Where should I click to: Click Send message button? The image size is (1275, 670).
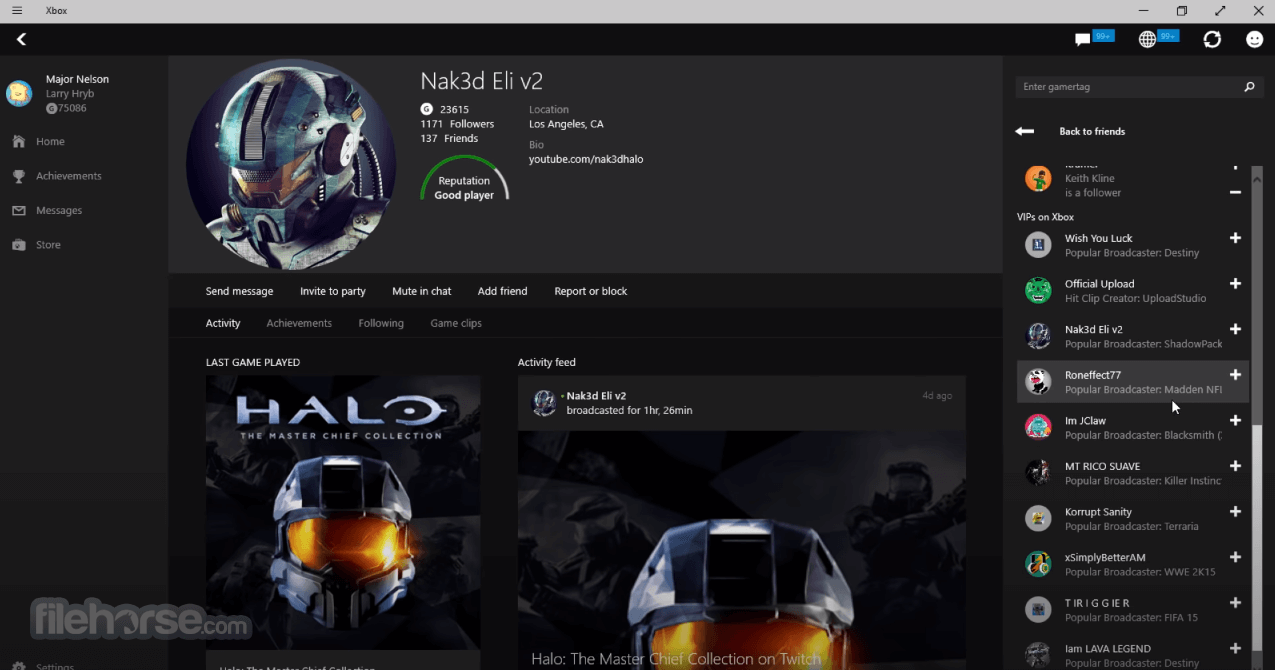[x=239, y=291]
